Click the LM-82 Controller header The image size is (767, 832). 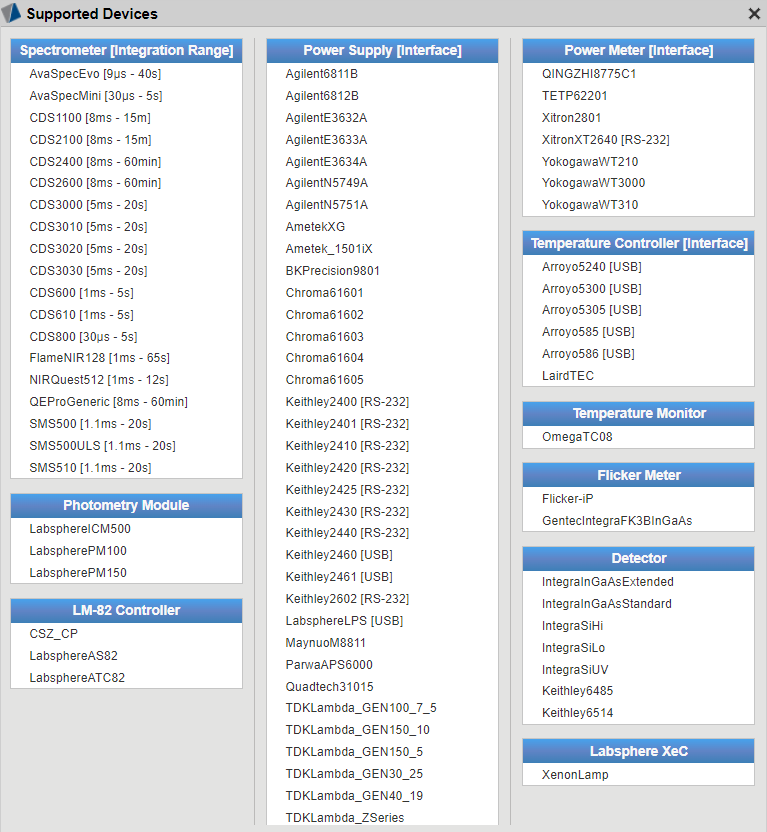[x=126, y=611]
